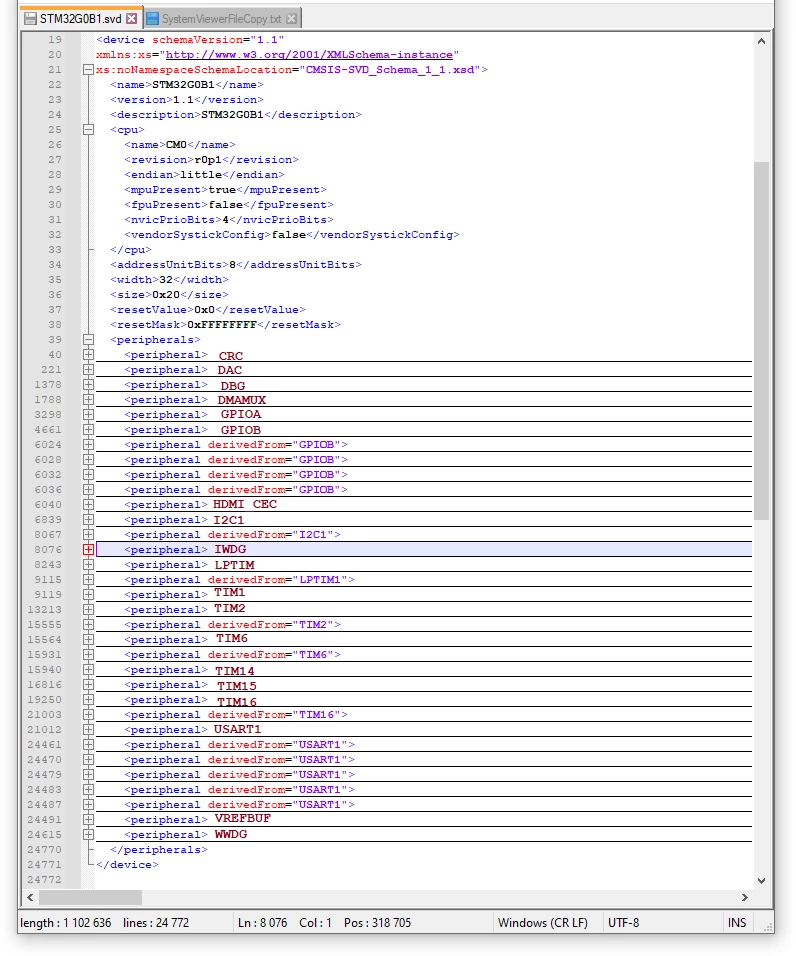Expand the DMAMUX peripheral fold
The height and width of the screenshot is (956, 796).
88,399
